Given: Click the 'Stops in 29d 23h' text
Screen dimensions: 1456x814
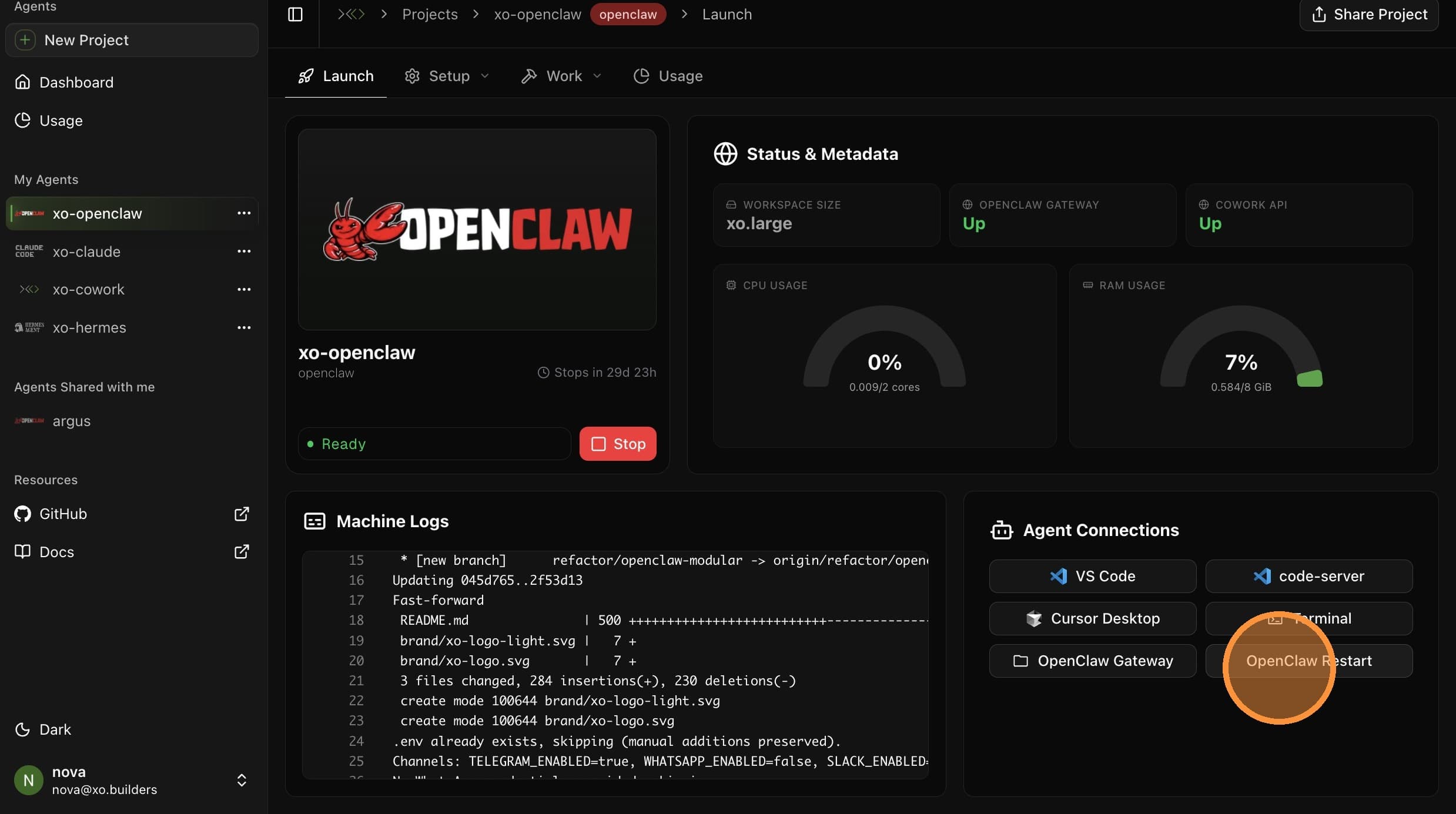Looking at the screenshot, I should (x=605, y=373).
